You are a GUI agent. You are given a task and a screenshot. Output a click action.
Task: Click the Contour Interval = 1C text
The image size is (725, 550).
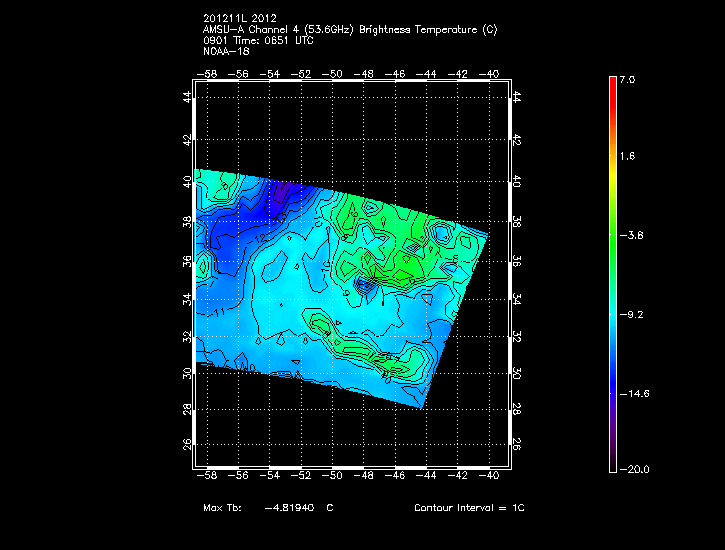click(469, 508)
